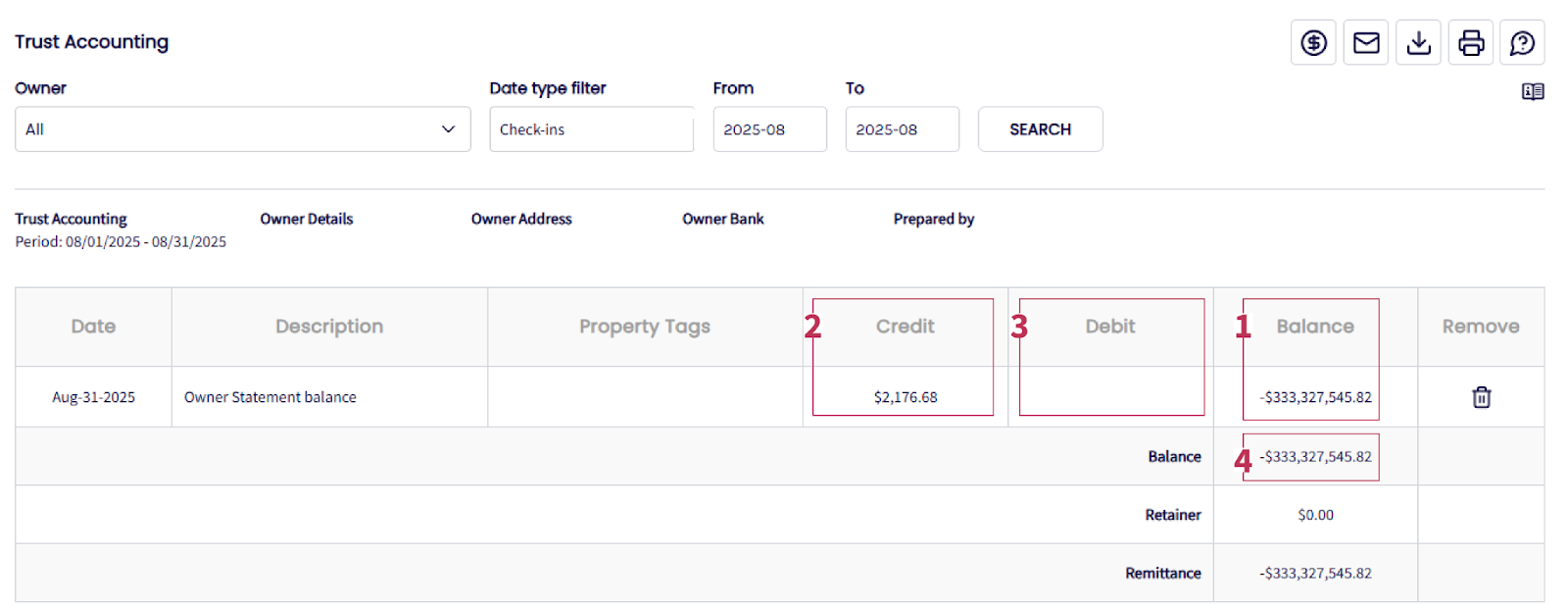The image size is (1568, 608).
Task: Click the download icon
Action: [x=1418, y=43]
